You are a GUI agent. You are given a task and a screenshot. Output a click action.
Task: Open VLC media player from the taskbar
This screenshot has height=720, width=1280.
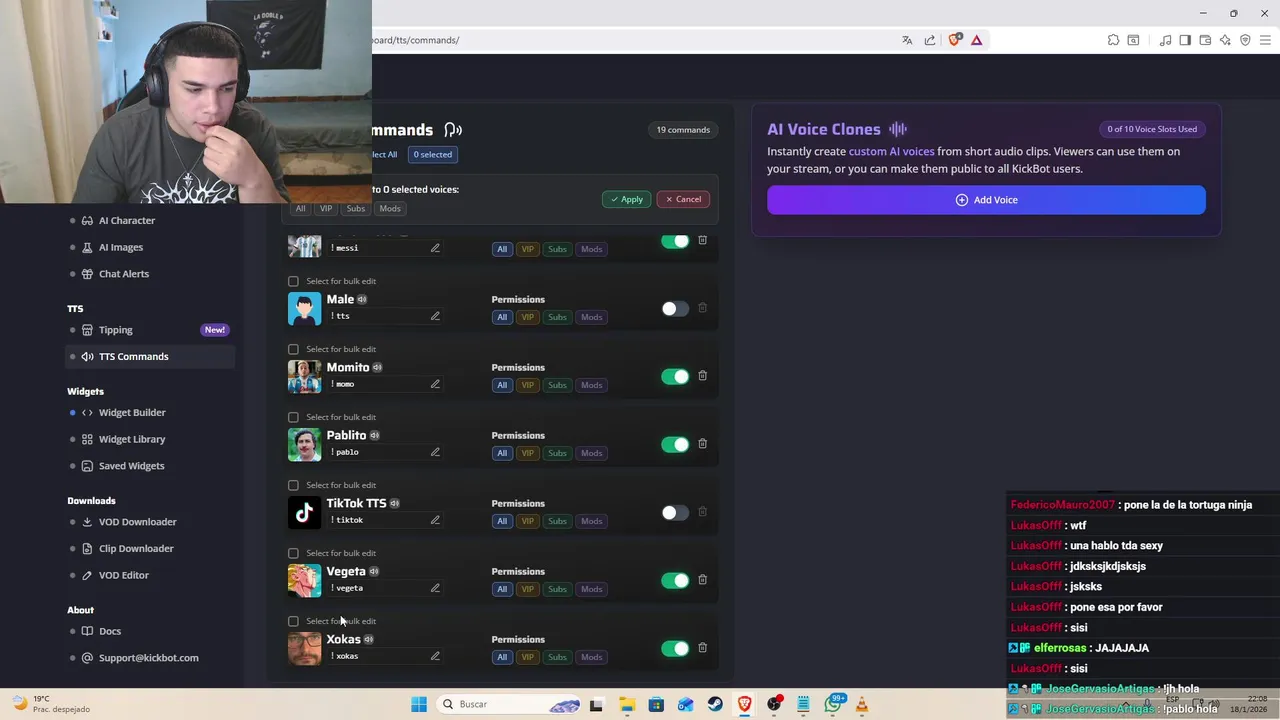click(861, 704)
